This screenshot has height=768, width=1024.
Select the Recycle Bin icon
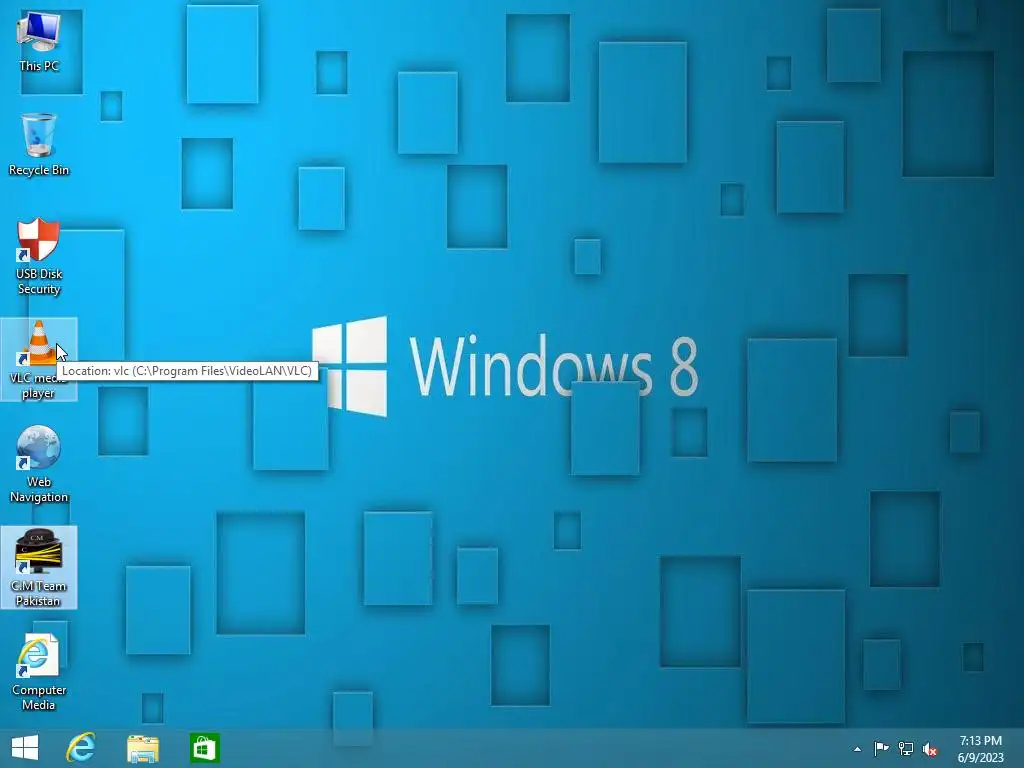click(x=39, y=135)
